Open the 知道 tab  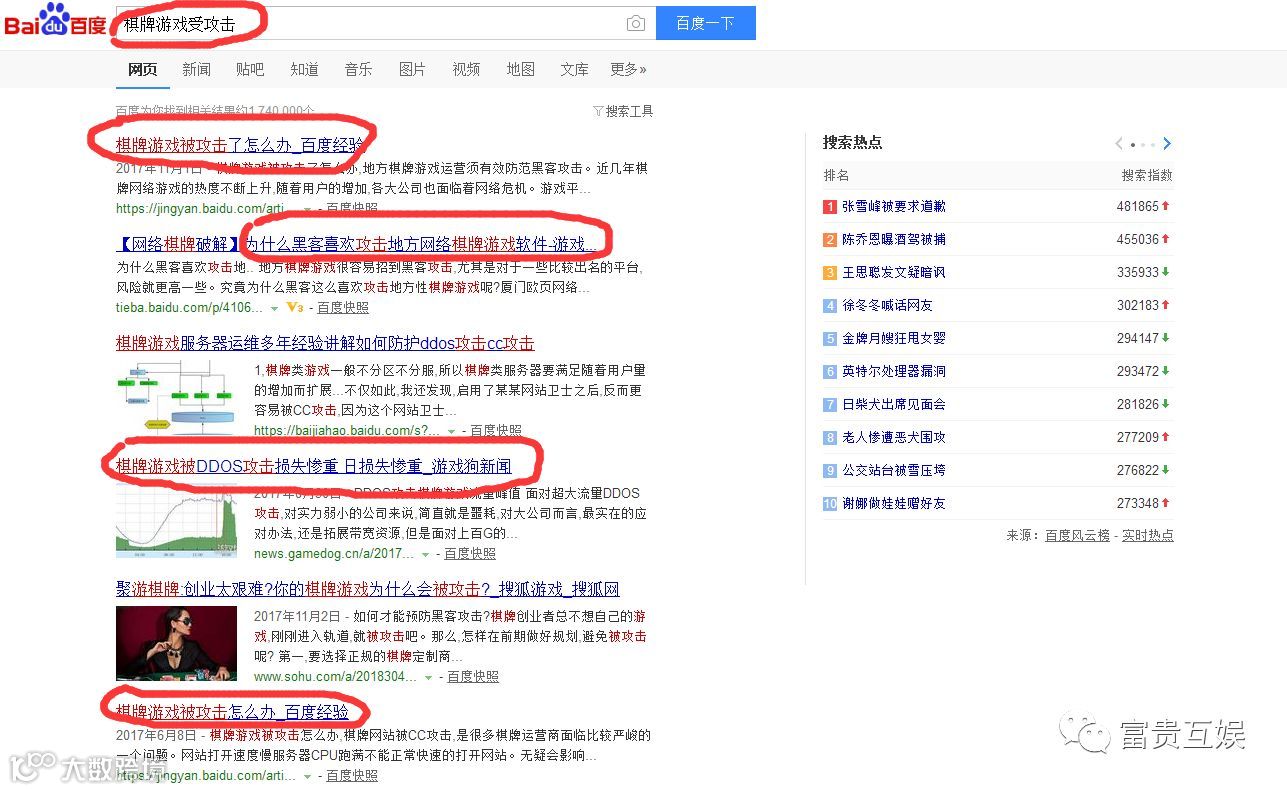pyautogui.click(x=304, y=69)
